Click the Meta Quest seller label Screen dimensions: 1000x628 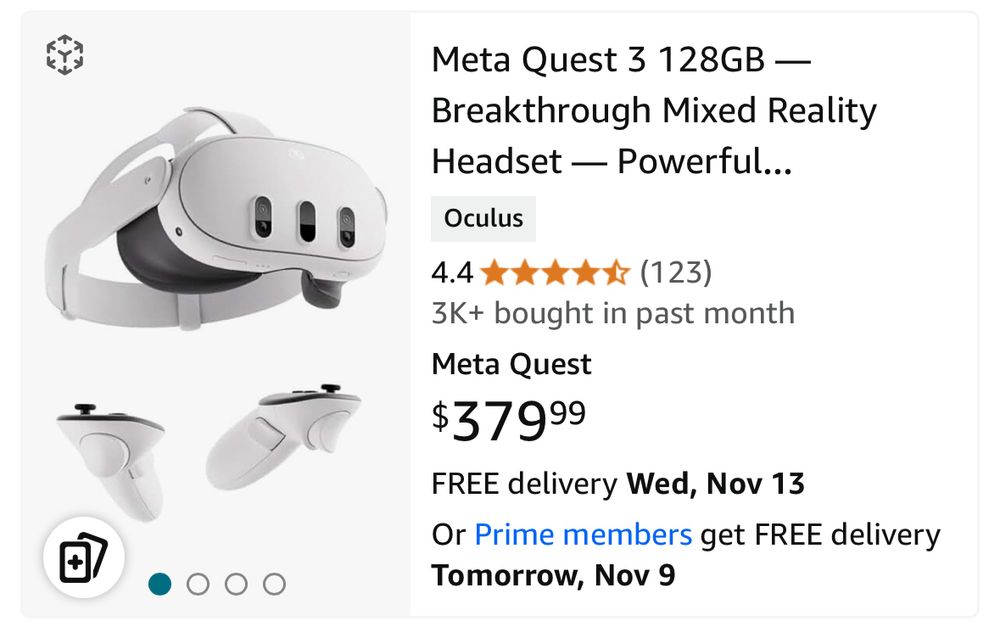tap(511, 365)
